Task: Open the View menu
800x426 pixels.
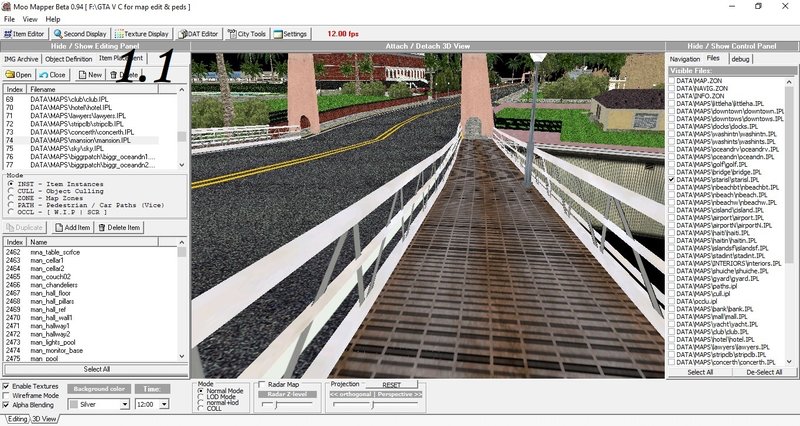Action: point(30,19)
